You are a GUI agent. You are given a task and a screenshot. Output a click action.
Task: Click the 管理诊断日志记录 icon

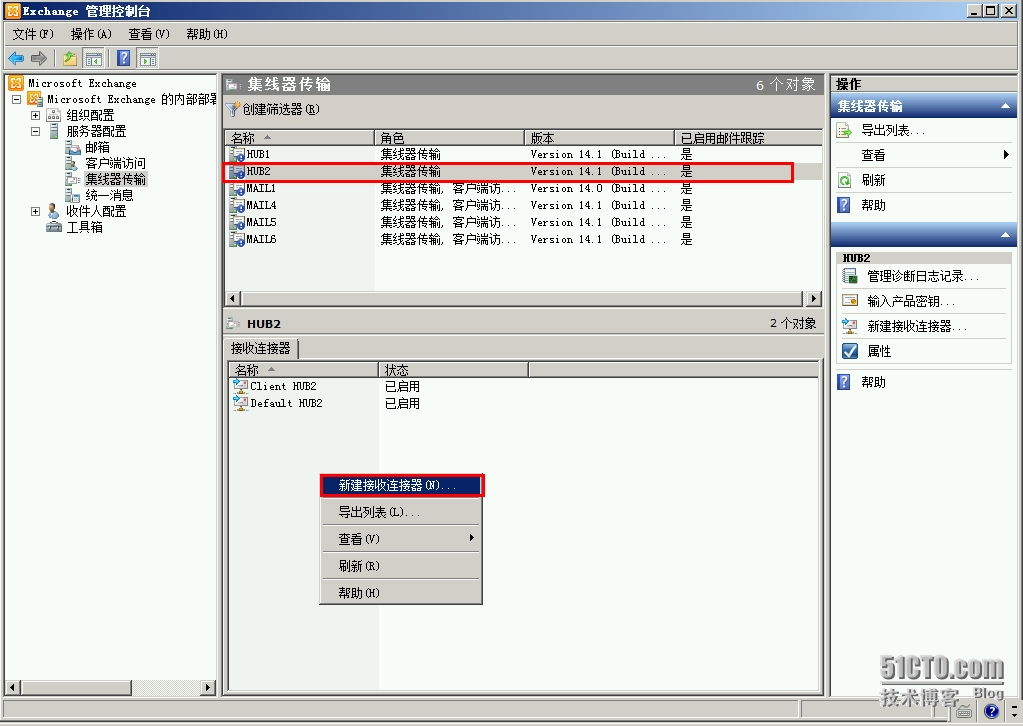click(849, 277)
